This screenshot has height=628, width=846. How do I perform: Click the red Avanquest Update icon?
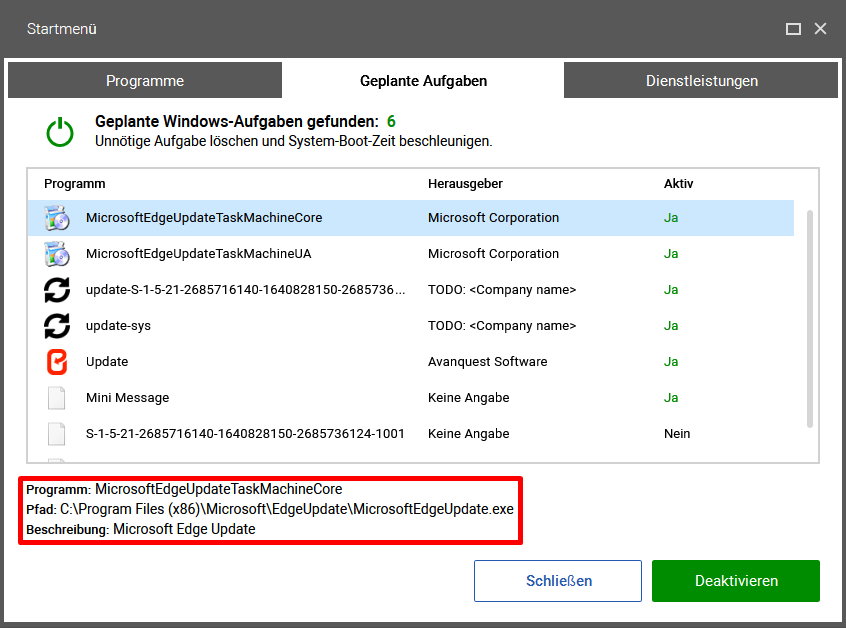pyautogui.click(x=57, y=362)
